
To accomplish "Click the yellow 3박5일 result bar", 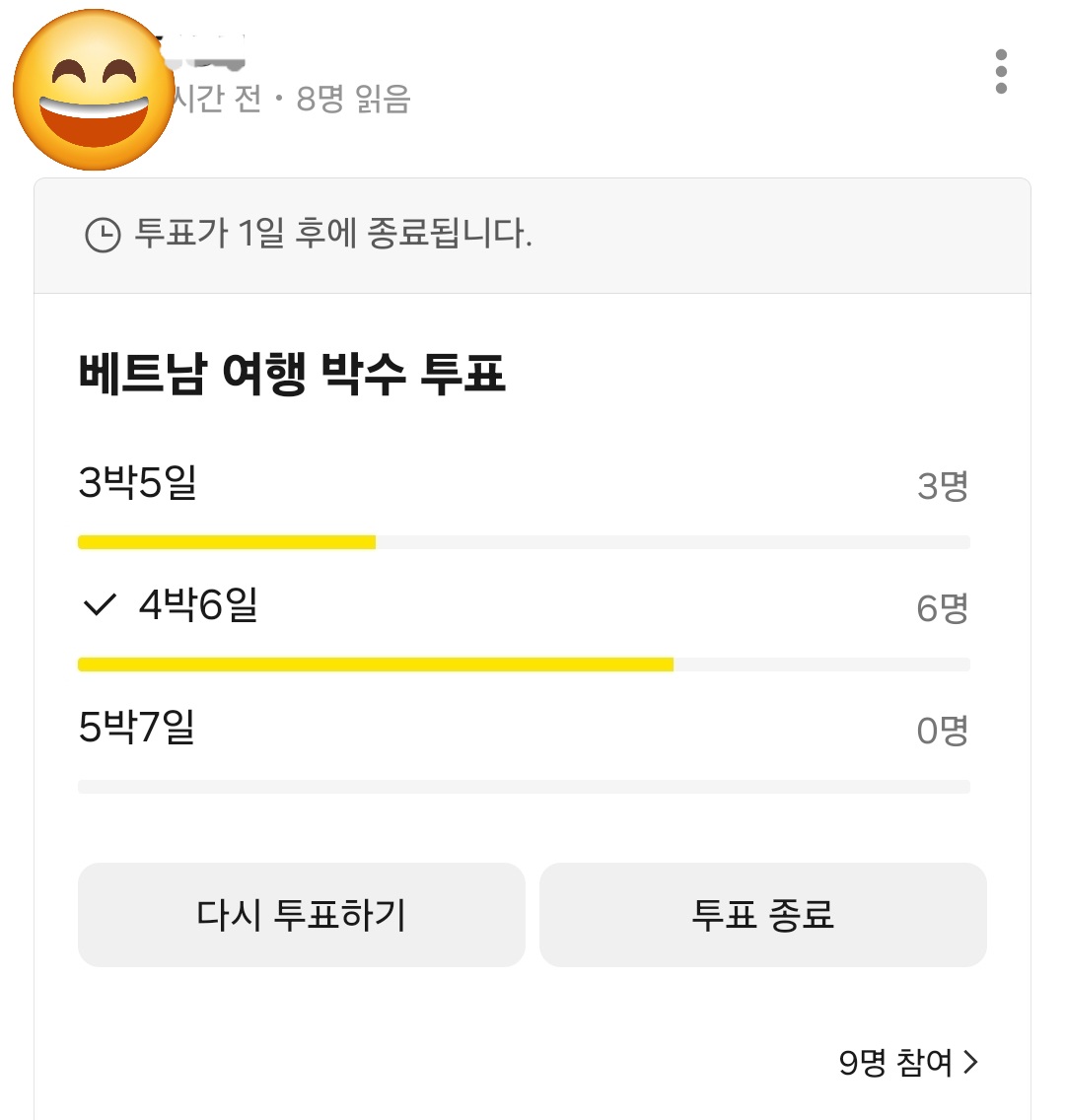I will (227, 542).
